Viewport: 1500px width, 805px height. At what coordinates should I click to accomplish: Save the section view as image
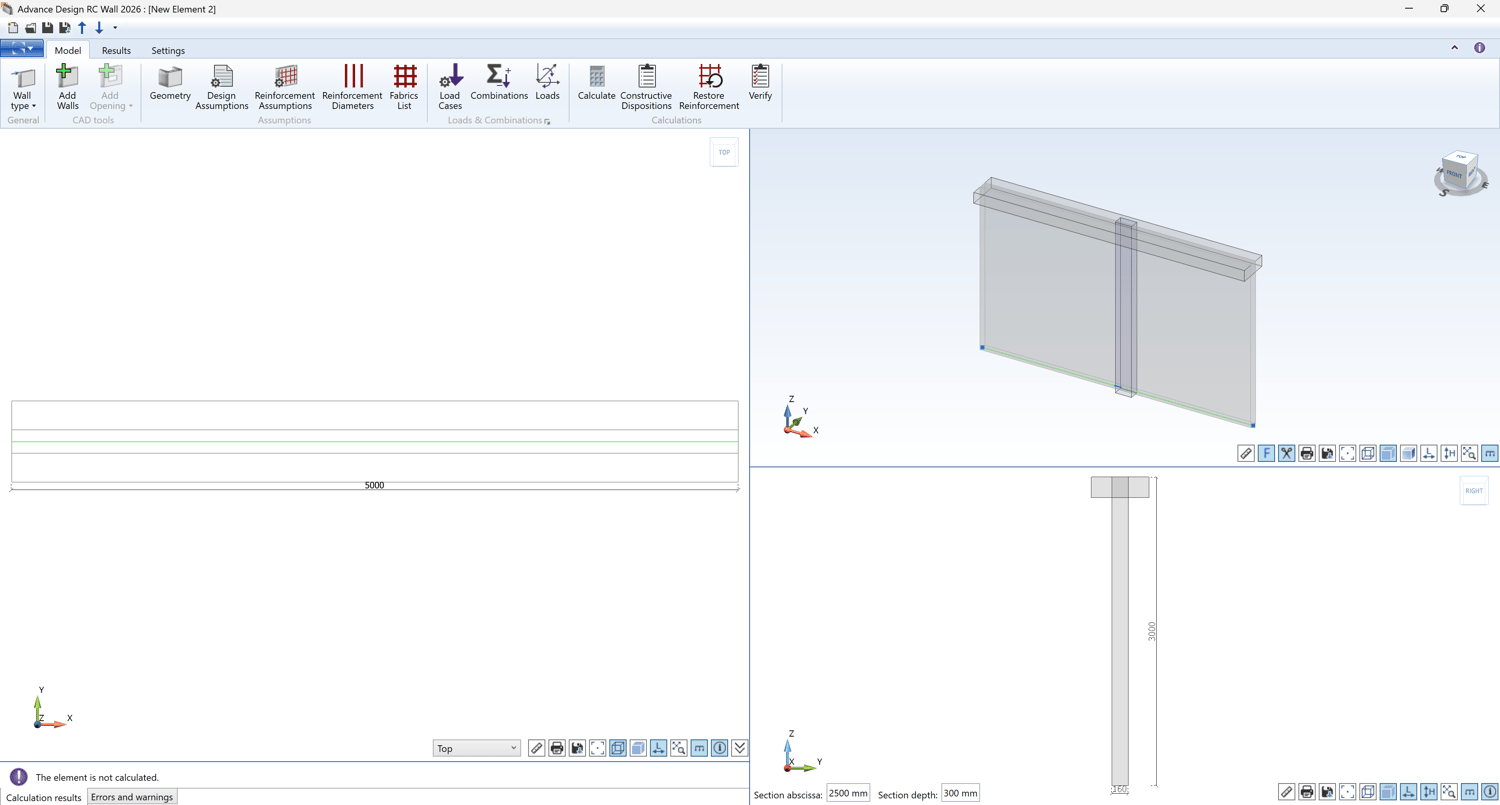pos(1327,792)
